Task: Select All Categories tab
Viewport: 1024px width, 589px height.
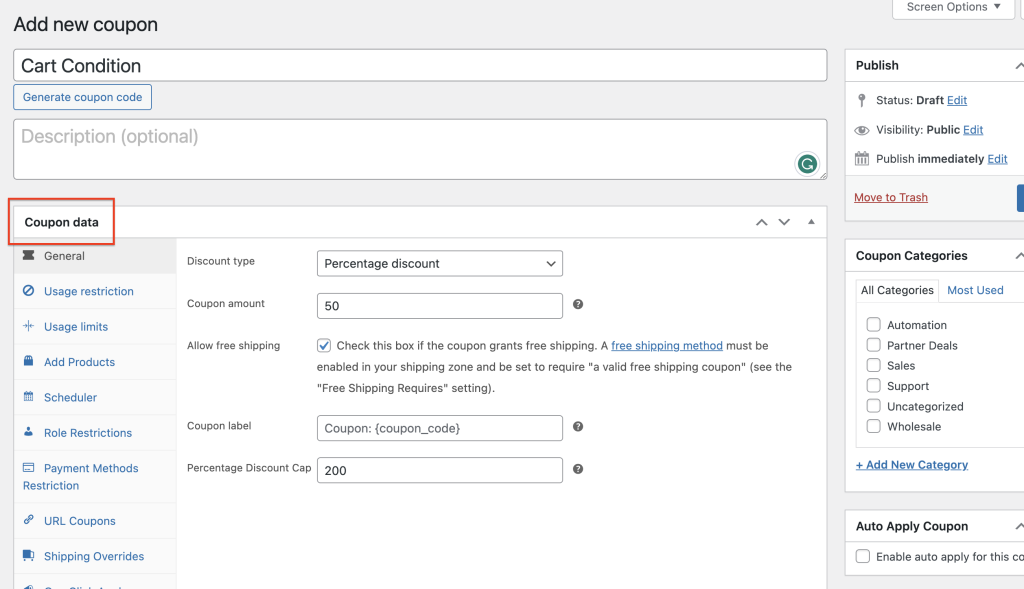Action: (x=897, y=290)
